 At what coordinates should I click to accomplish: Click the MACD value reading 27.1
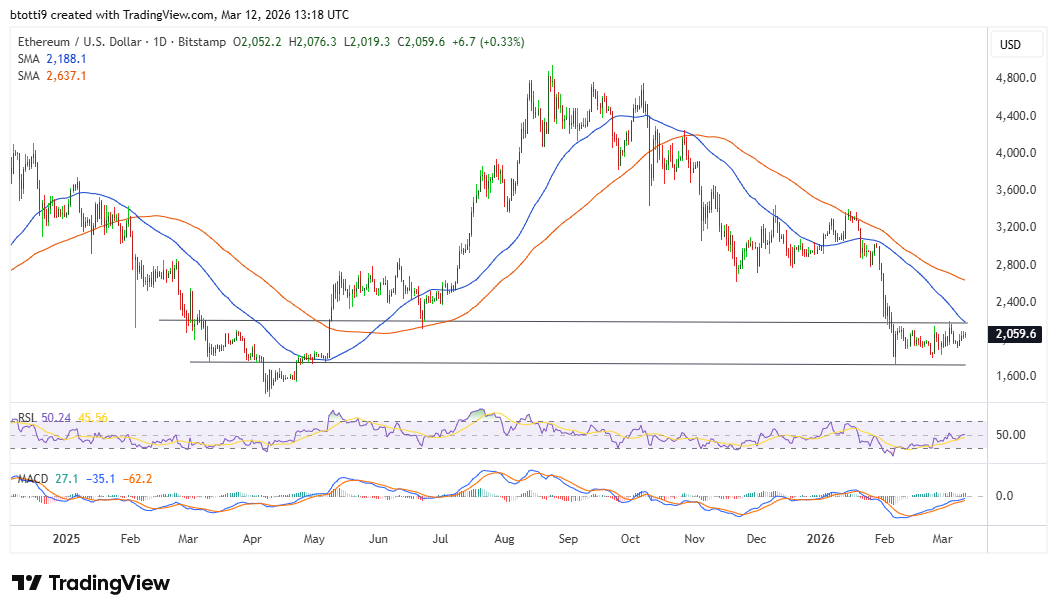coord(68,478)
